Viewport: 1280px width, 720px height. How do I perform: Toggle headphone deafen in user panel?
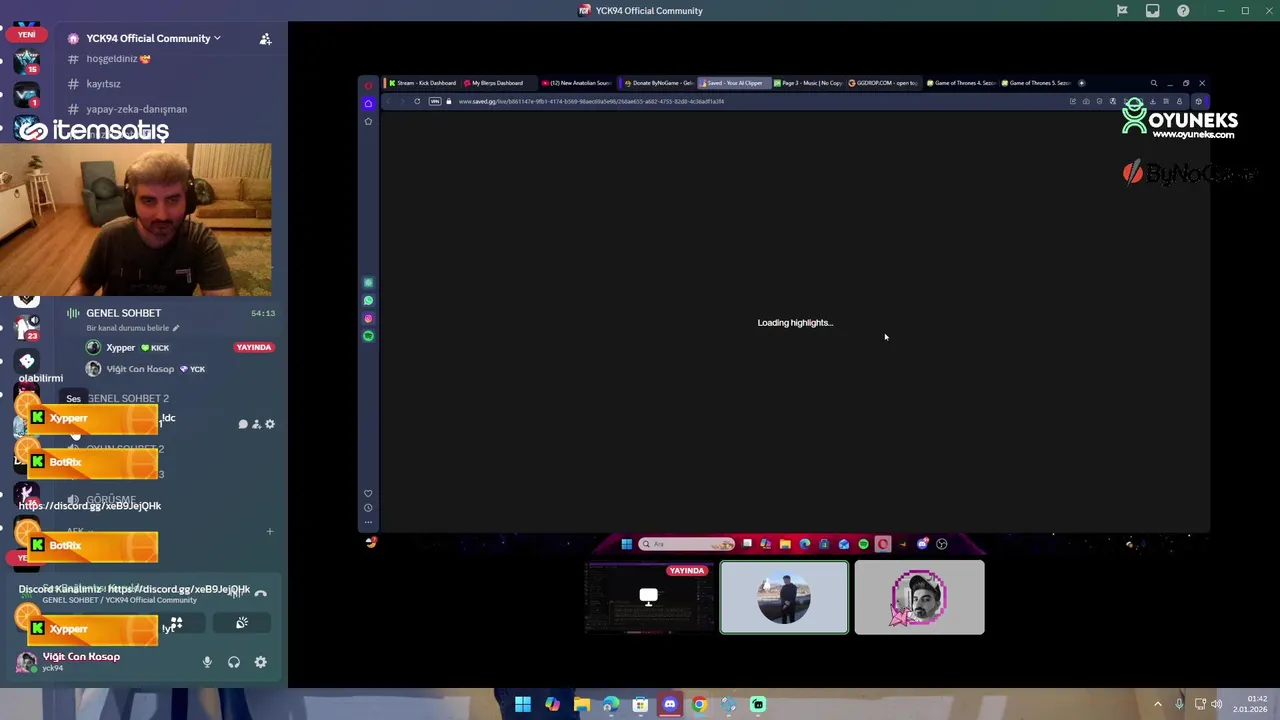click(234, 662)
